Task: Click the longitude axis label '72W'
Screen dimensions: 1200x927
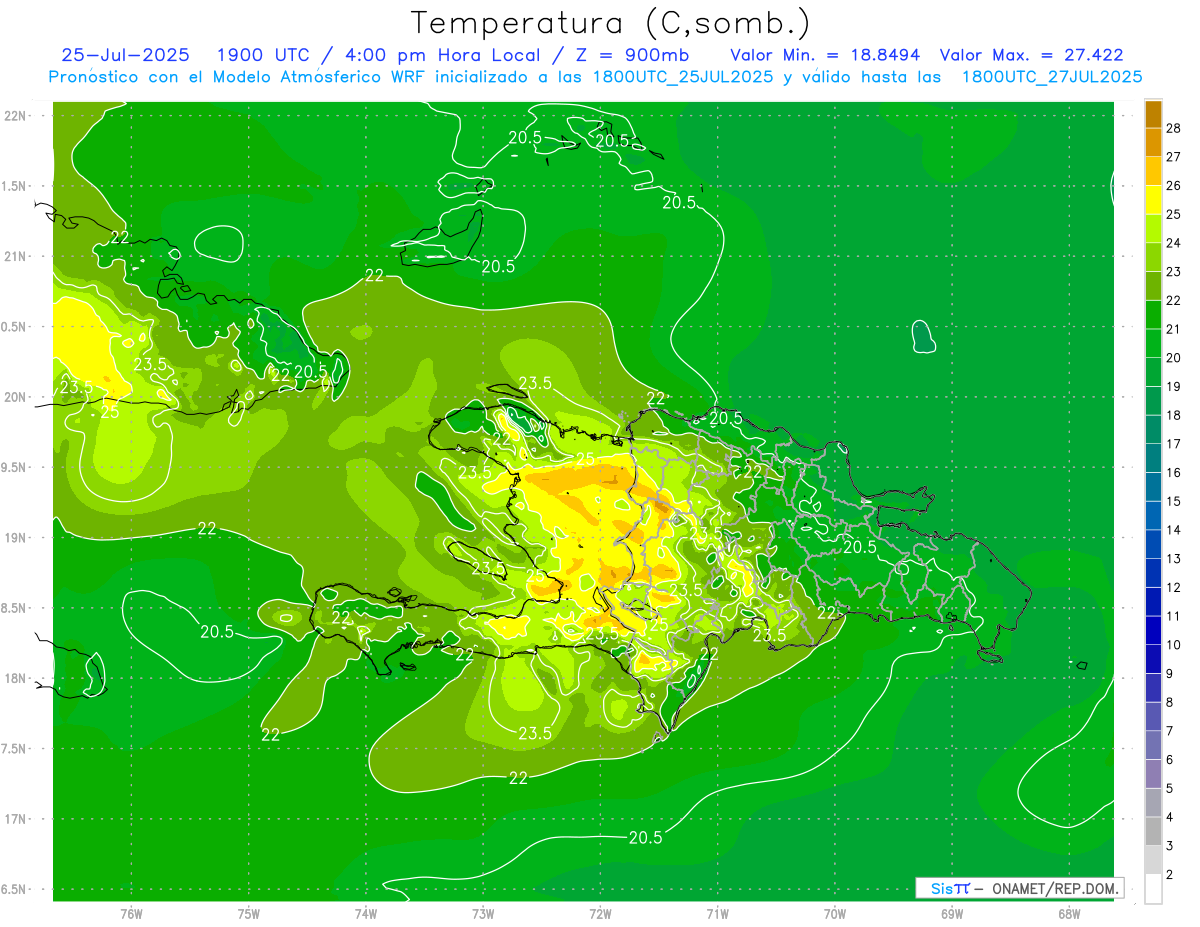Action: 600,914
